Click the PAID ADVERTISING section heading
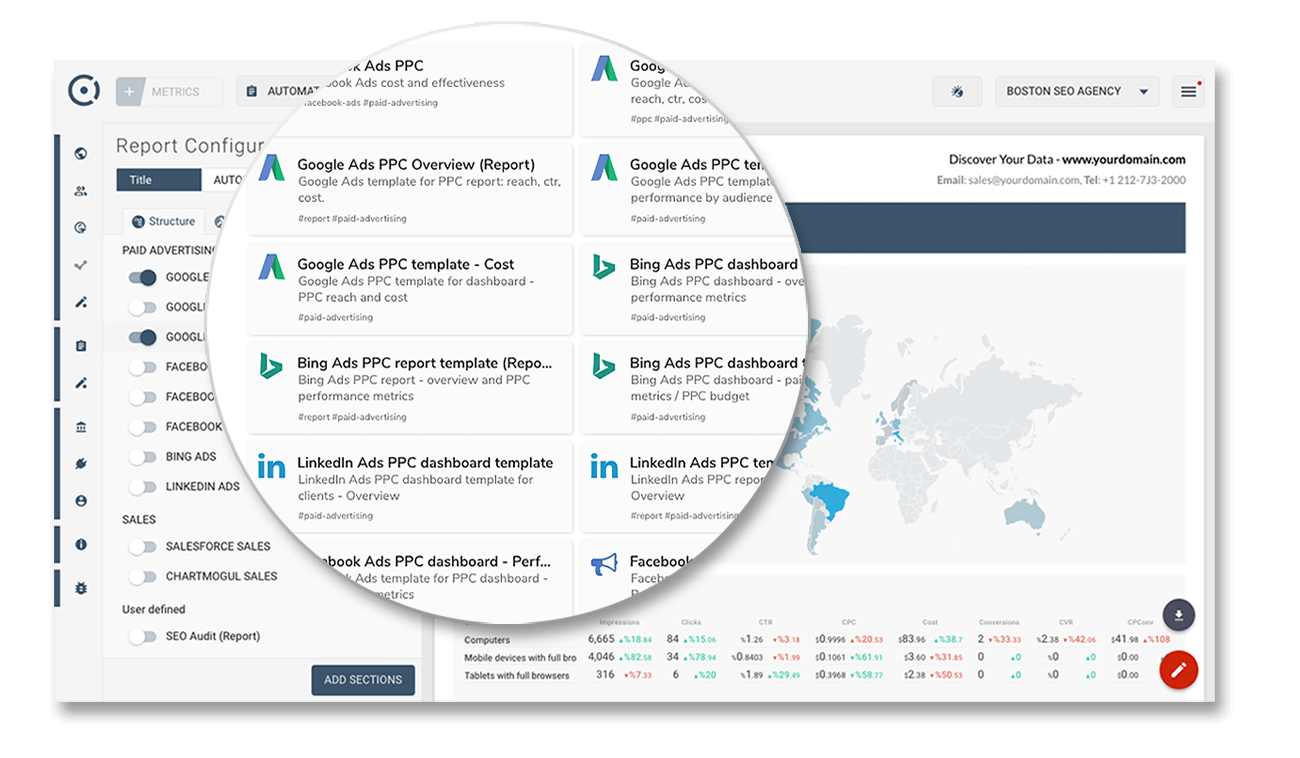Image resolution: width=1300 pixels, height=758 pixels. tap(169, 250)
